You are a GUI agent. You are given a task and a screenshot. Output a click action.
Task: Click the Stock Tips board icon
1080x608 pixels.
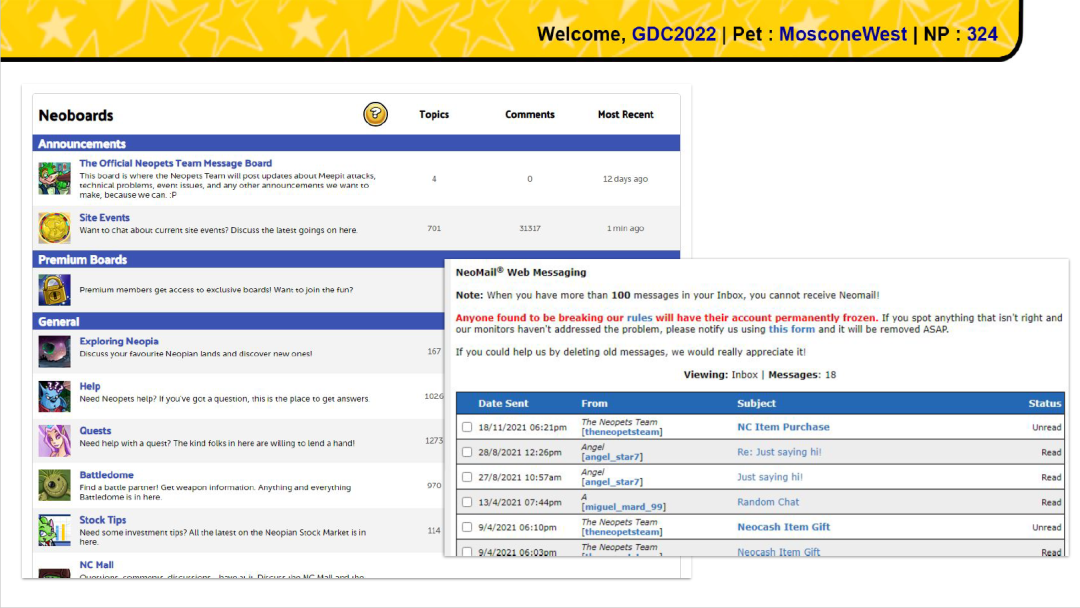pyautogui.click(x=54, y=530)
